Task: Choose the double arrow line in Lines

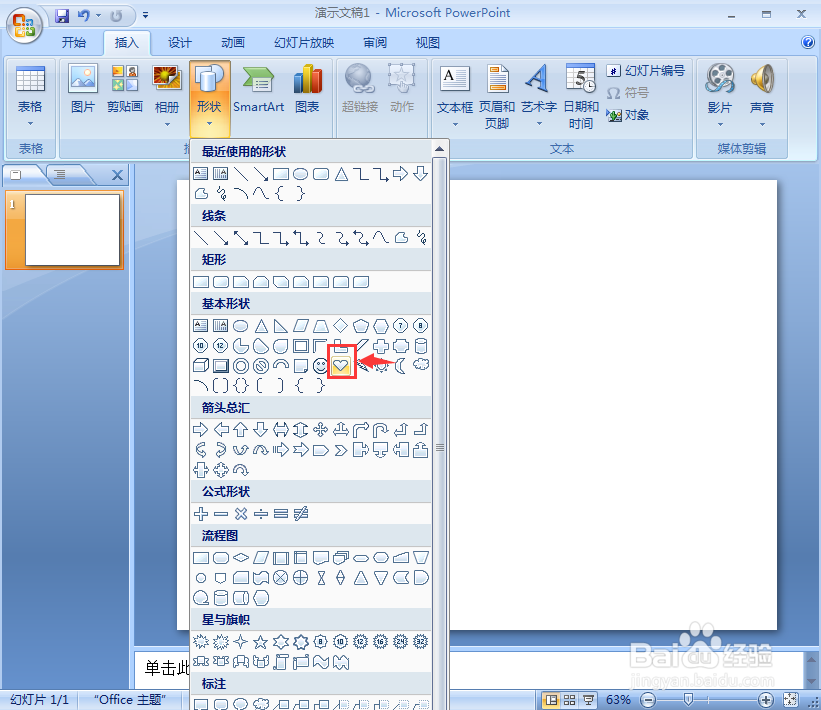Action: click(241, 238)
